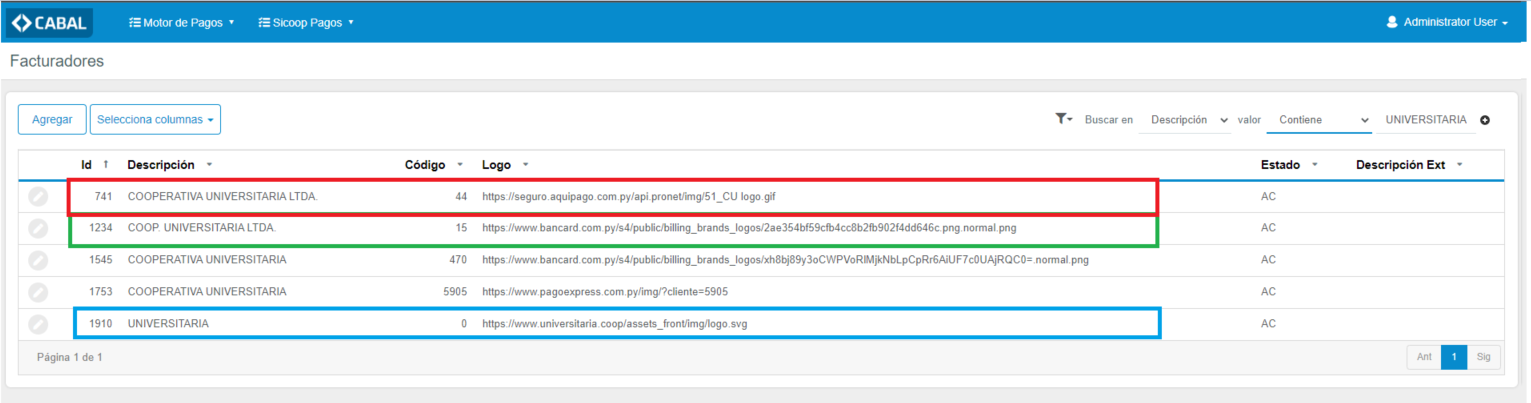Click the edit pencil icon for row 1545
Screen dimensions: 1531x403
(x=38, y=260)
